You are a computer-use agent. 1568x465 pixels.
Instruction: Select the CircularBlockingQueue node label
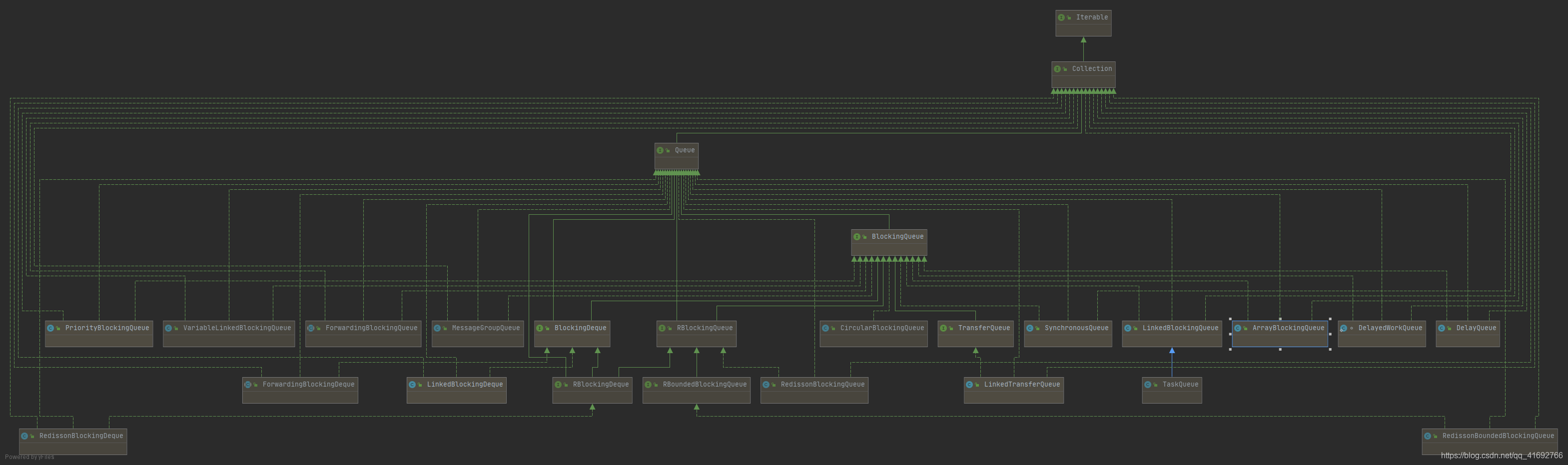point(882,328)
